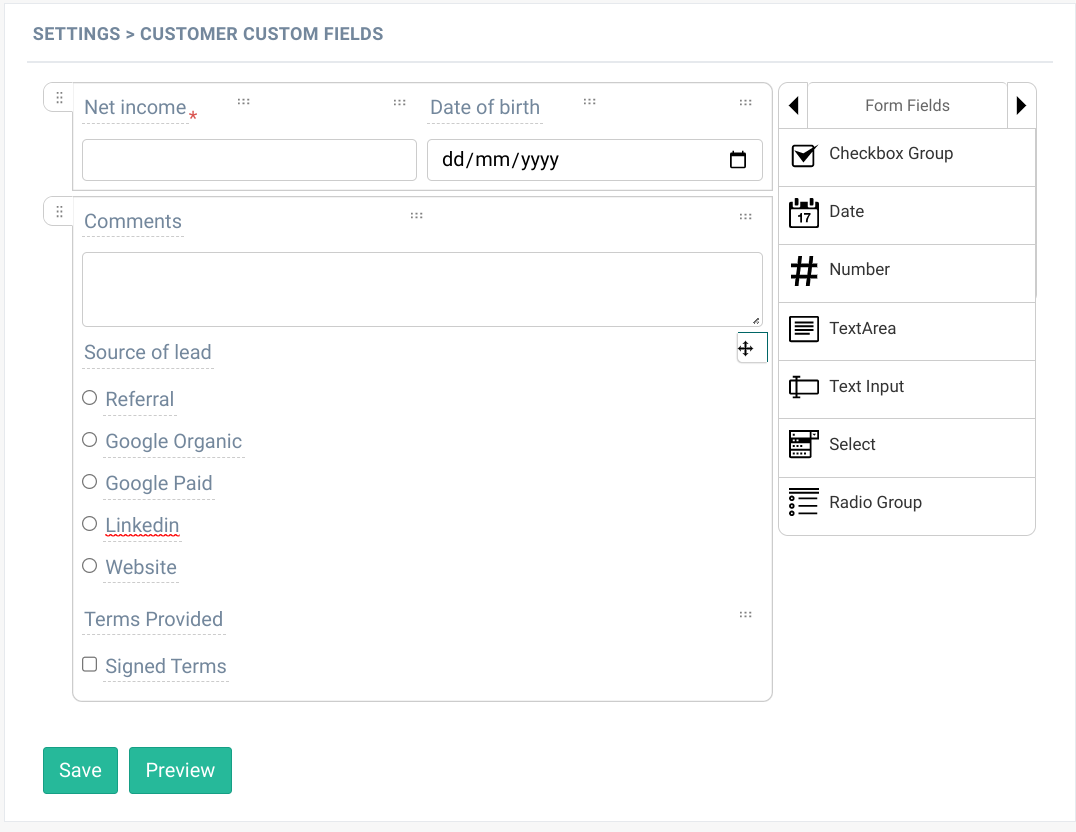Expand the panel using the right arrow
This screenshot has width=1076, height=832.
[x=1021, y=105]
